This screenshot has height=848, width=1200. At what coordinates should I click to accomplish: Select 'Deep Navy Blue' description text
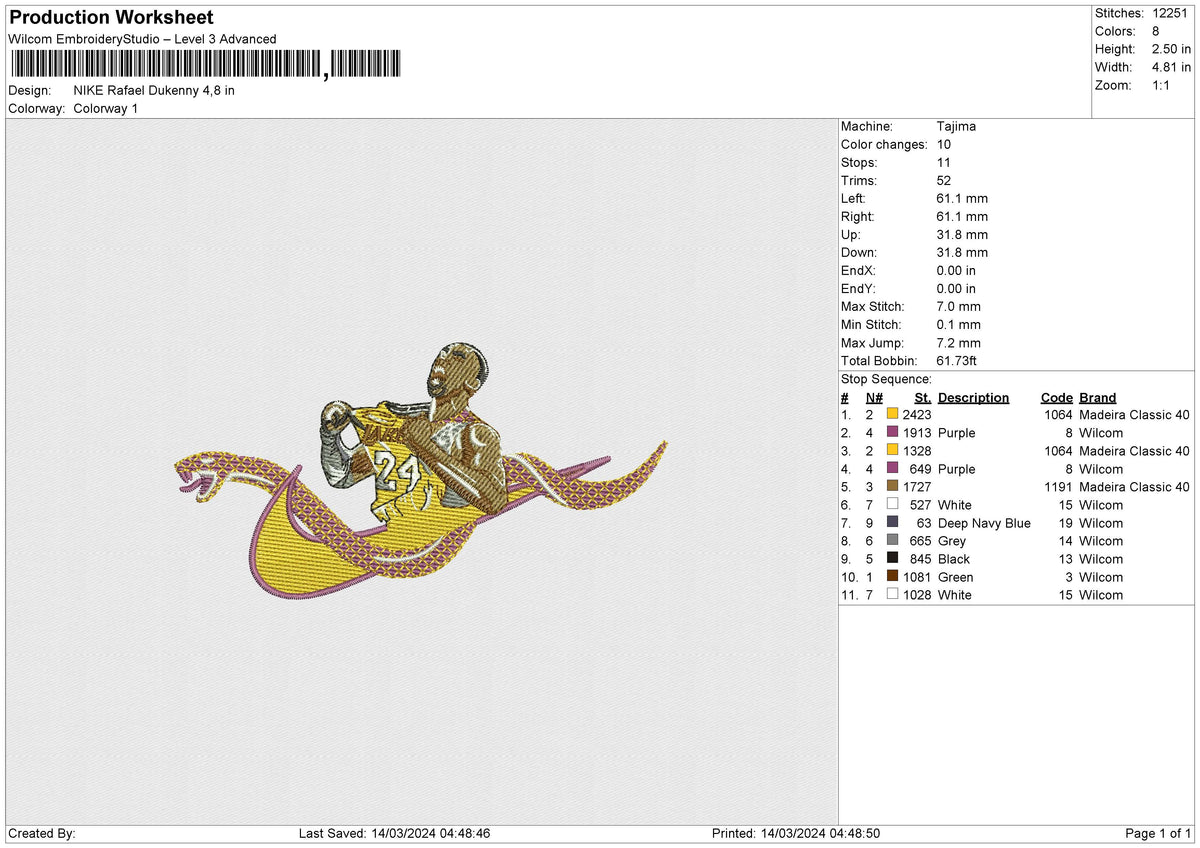[x=984, y=523]
